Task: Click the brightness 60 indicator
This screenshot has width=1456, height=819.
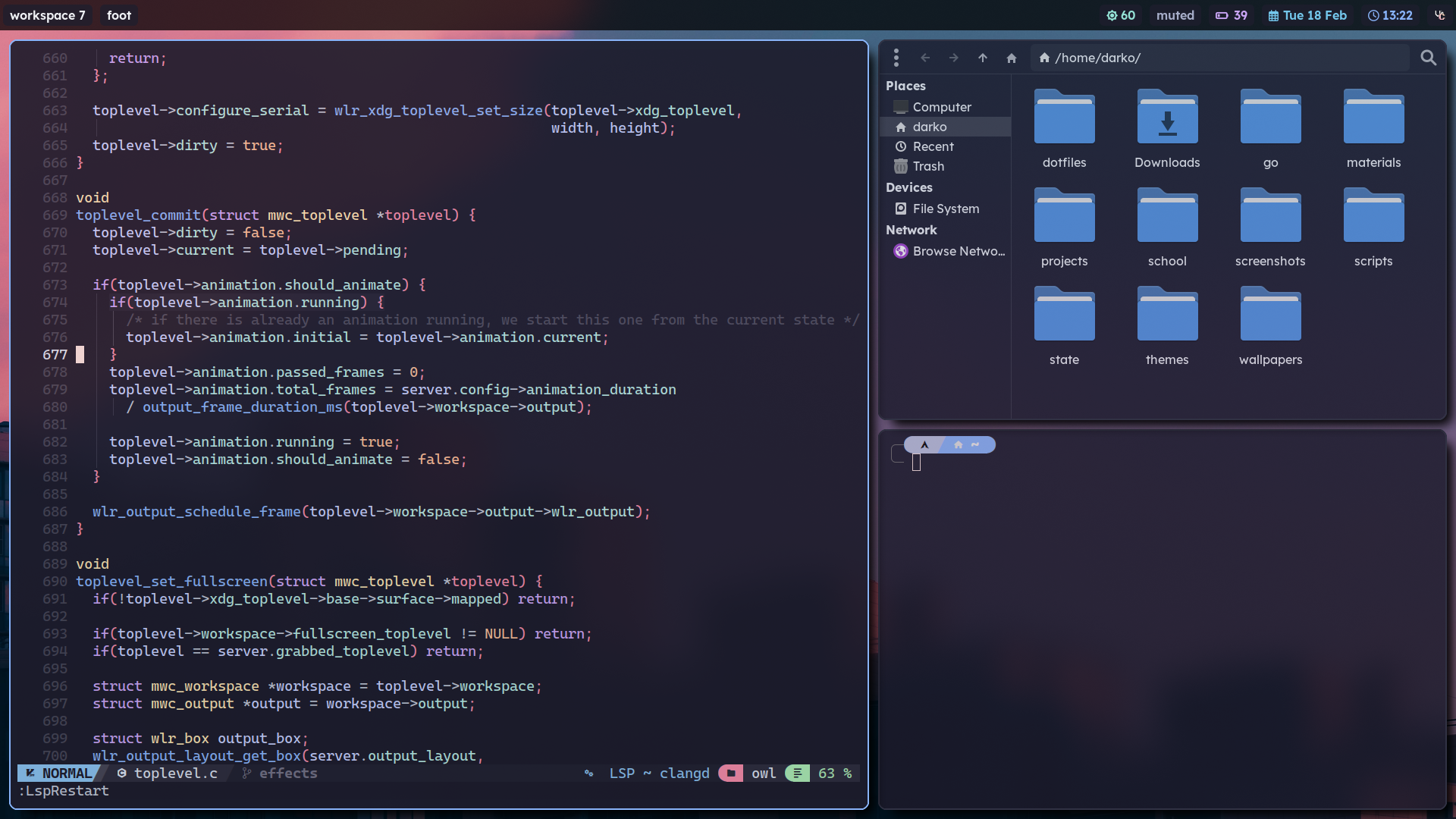Action: point(1121,15)
